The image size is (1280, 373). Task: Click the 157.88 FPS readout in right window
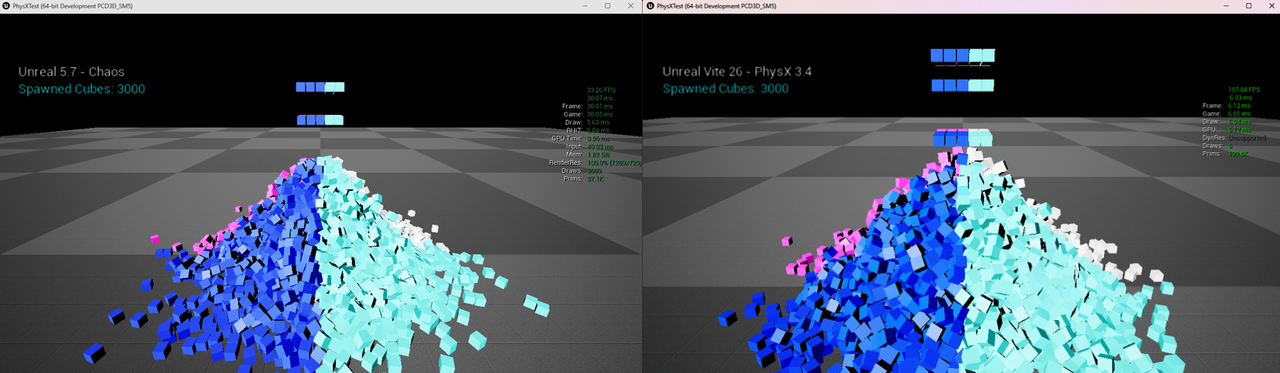tap(1243, 89)
